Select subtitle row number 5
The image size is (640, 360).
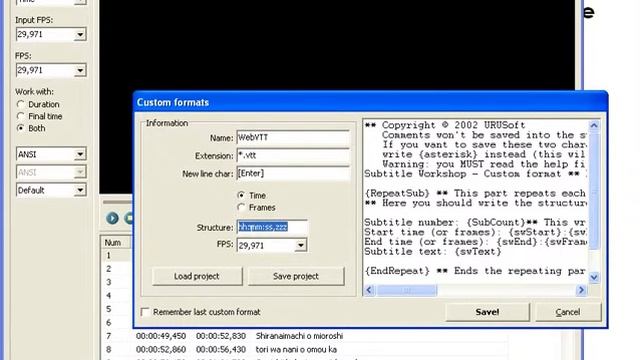pyautogui.click(x=109, y=309)
